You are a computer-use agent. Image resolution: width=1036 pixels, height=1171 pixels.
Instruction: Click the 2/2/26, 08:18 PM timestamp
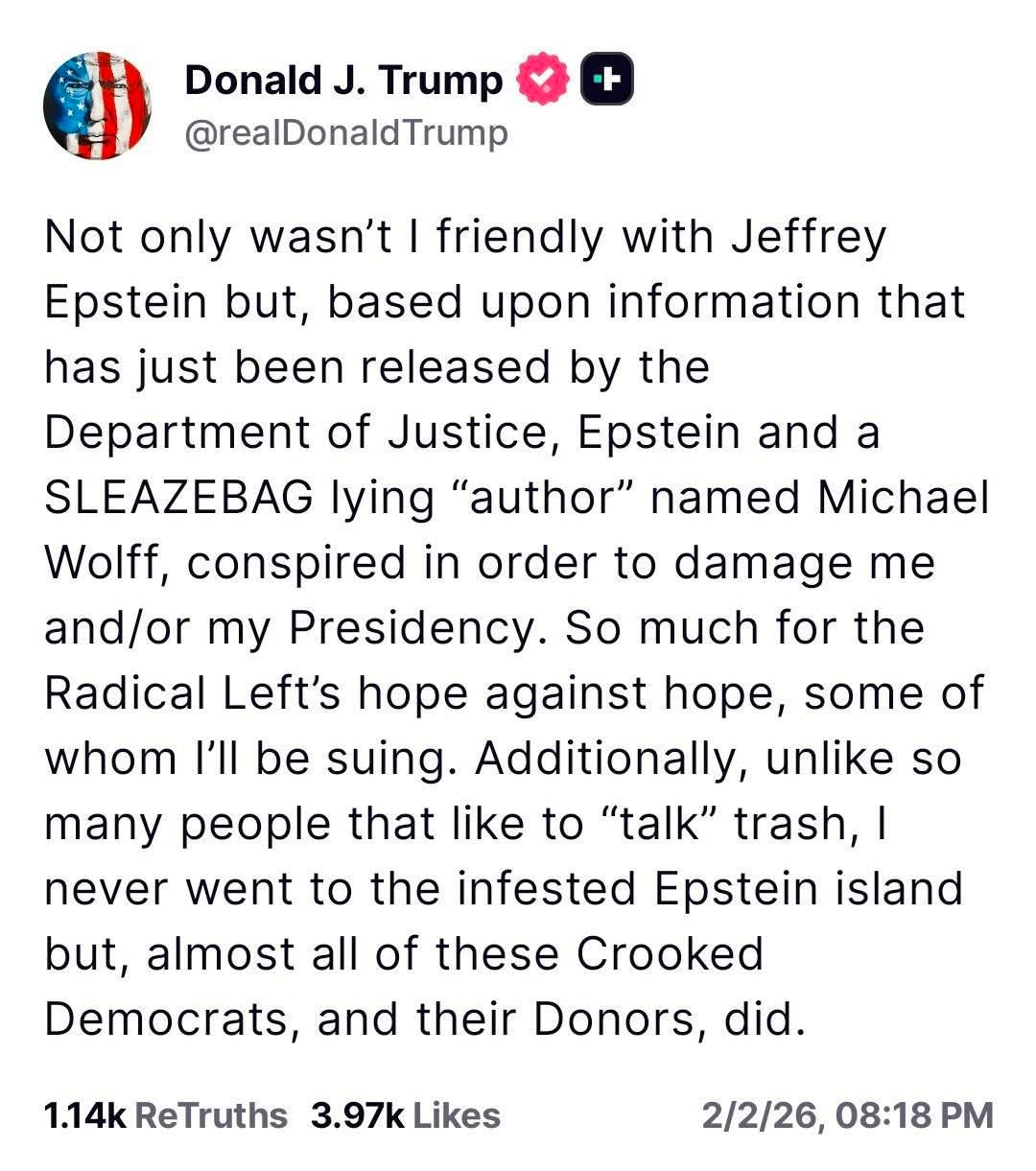click(x=847, y=1115)
